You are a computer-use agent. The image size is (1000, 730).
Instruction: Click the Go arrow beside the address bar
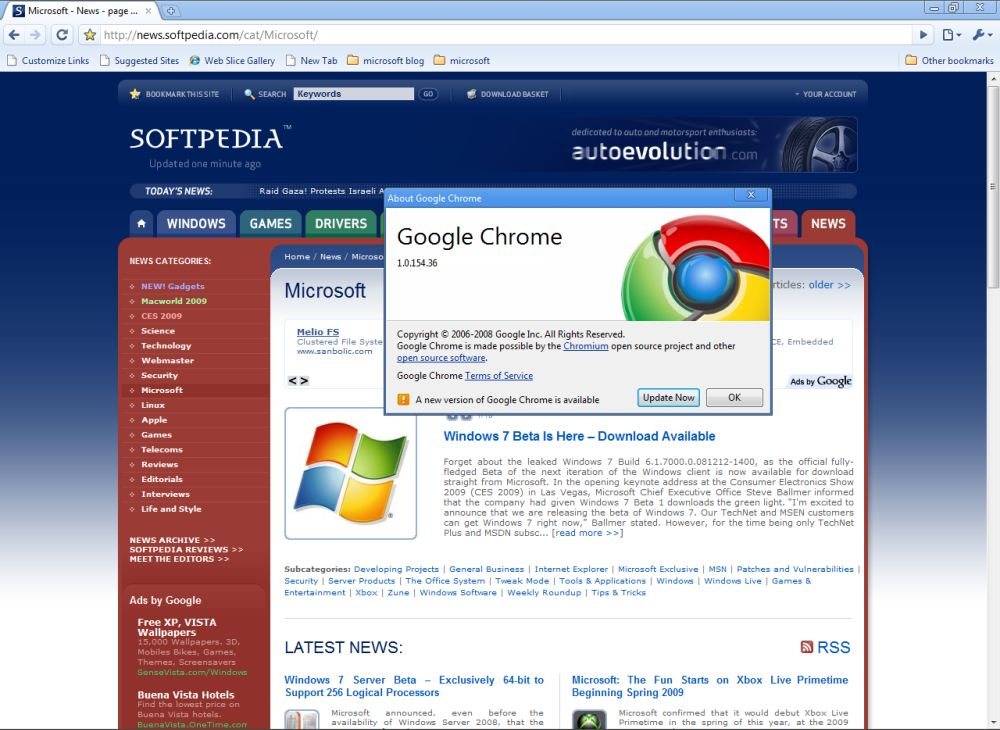click(x=925, y=35)
